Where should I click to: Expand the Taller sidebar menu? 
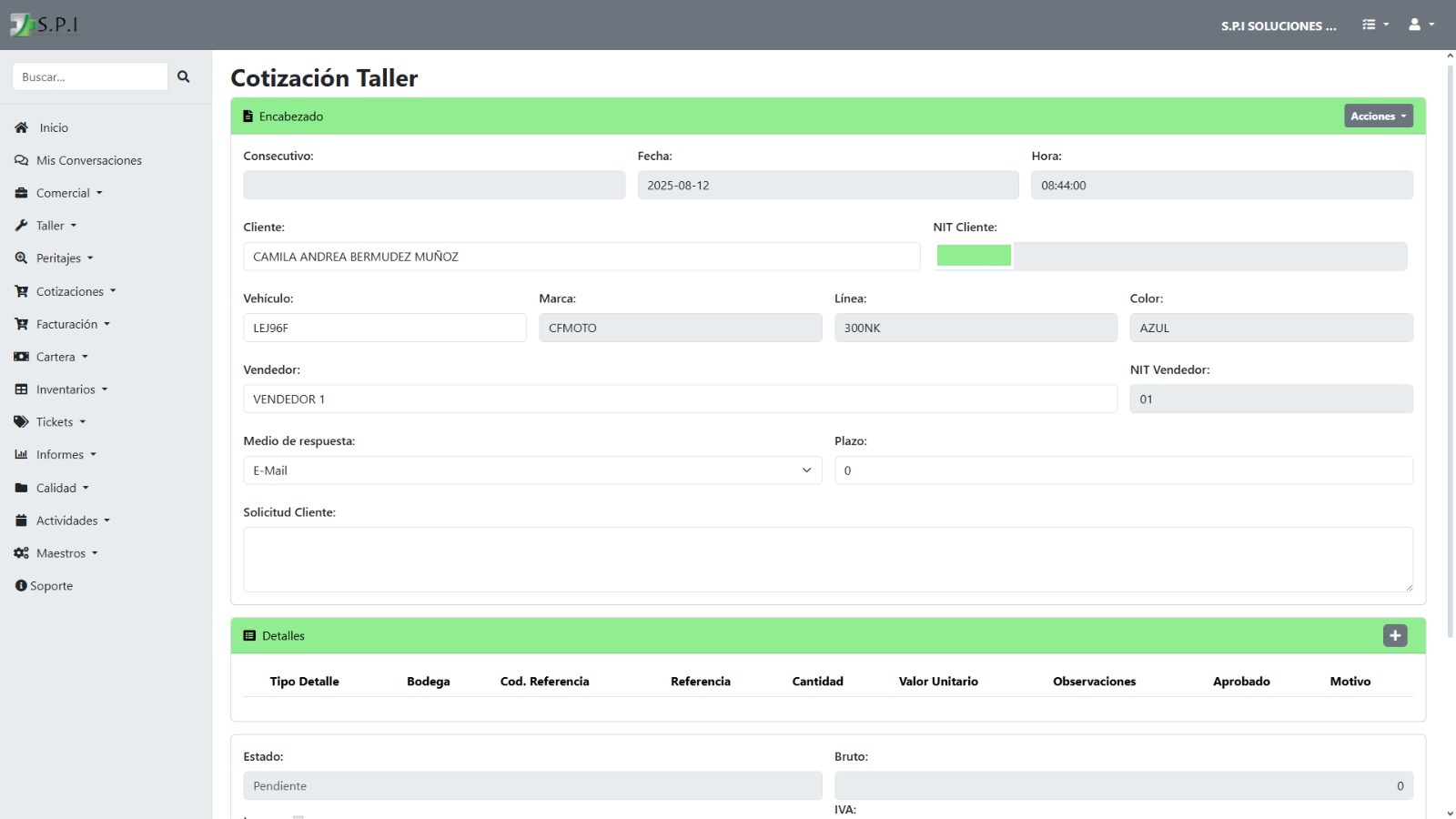56,226
